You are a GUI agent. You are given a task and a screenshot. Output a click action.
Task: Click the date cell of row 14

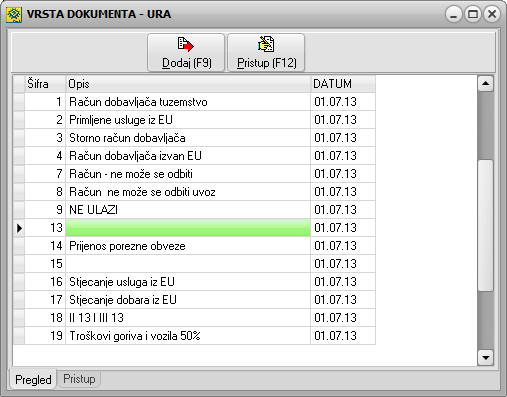point(343,246)
